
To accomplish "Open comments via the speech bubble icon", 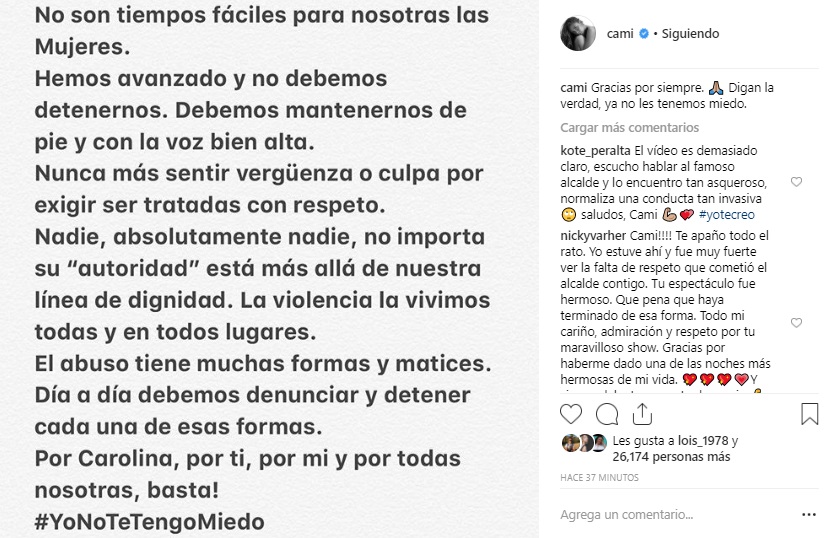I will click(606, 414).
